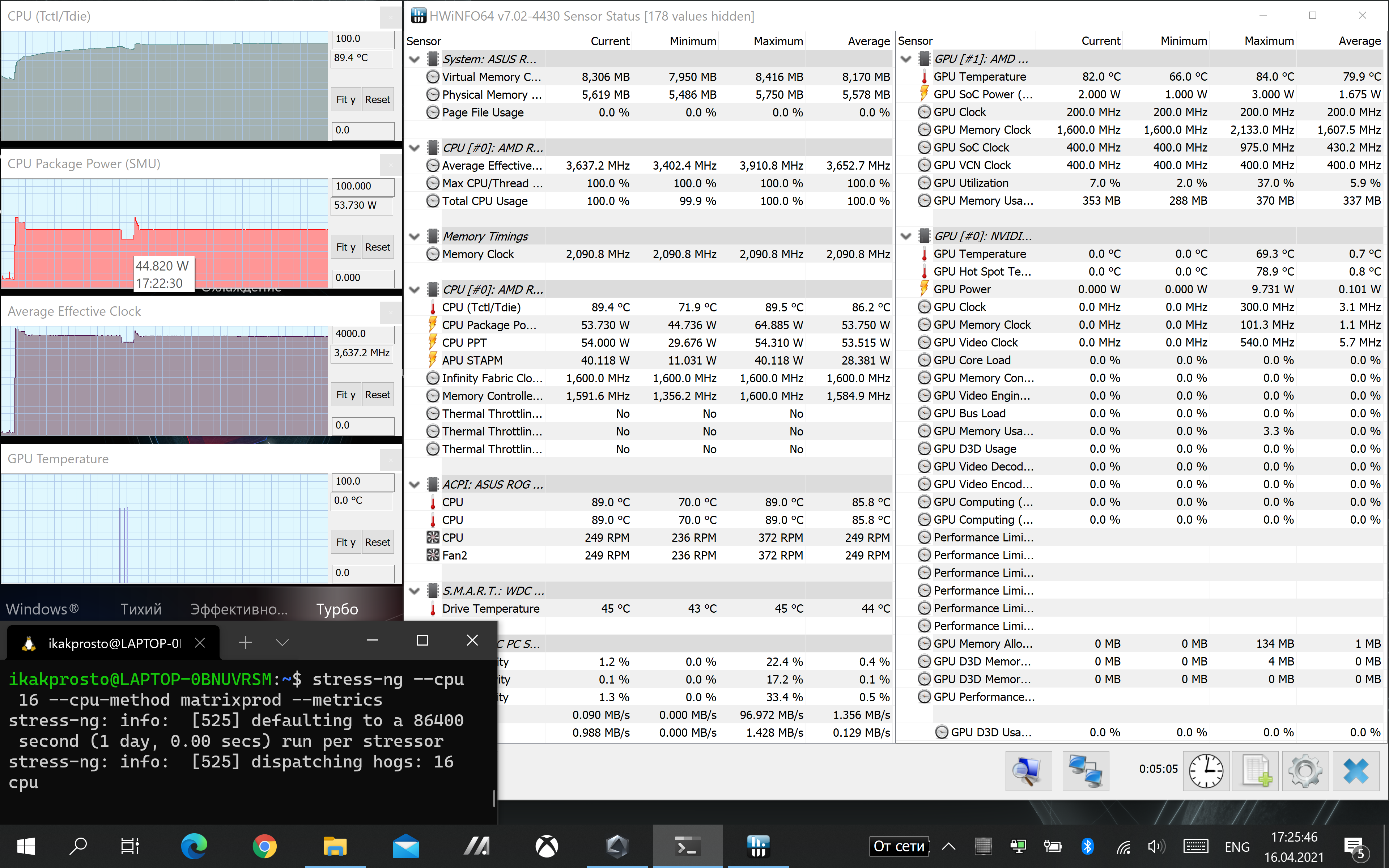
Task: Add a new terminal tab with plus
Action: point(245,642)
